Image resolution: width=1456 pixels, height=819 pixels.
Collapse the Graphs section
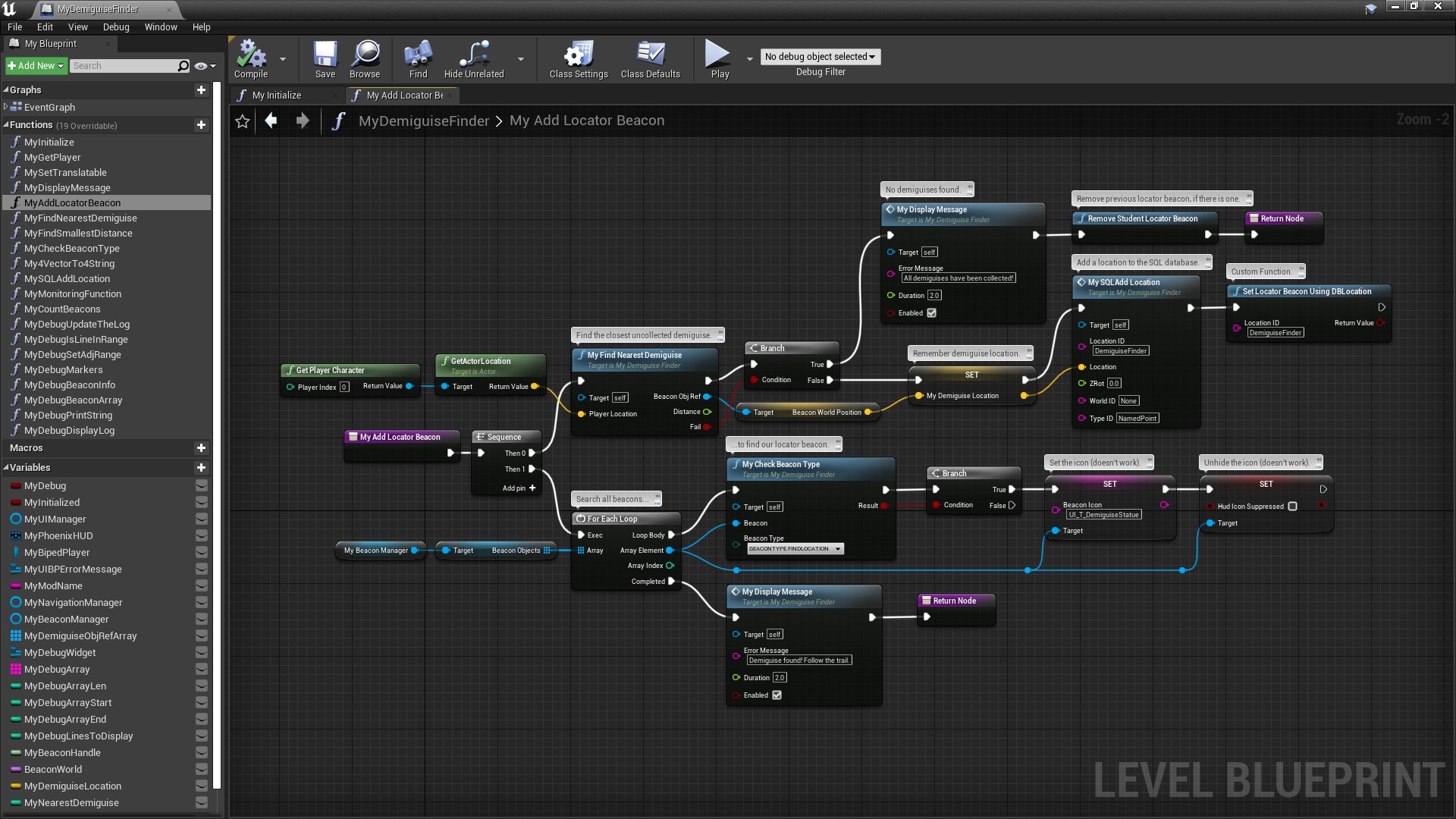6,89
